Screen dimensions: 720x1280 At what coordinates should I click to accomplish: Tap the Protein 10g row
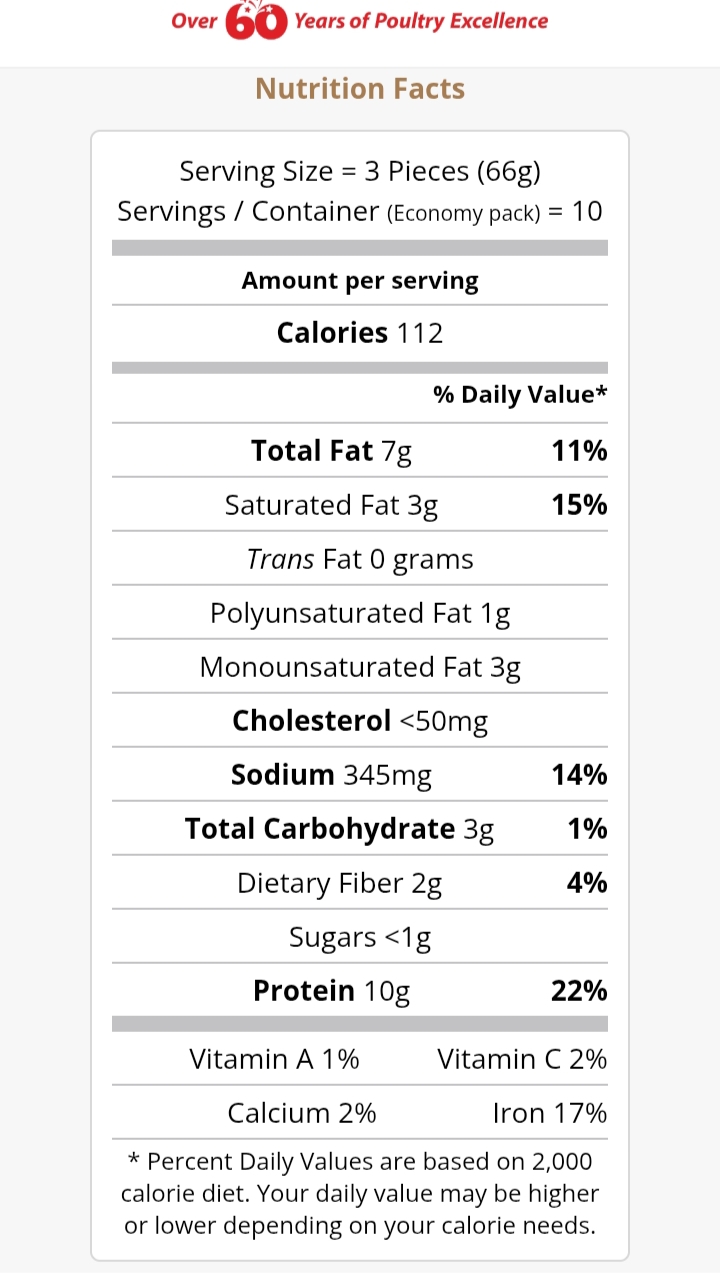(x=360, y=991)
